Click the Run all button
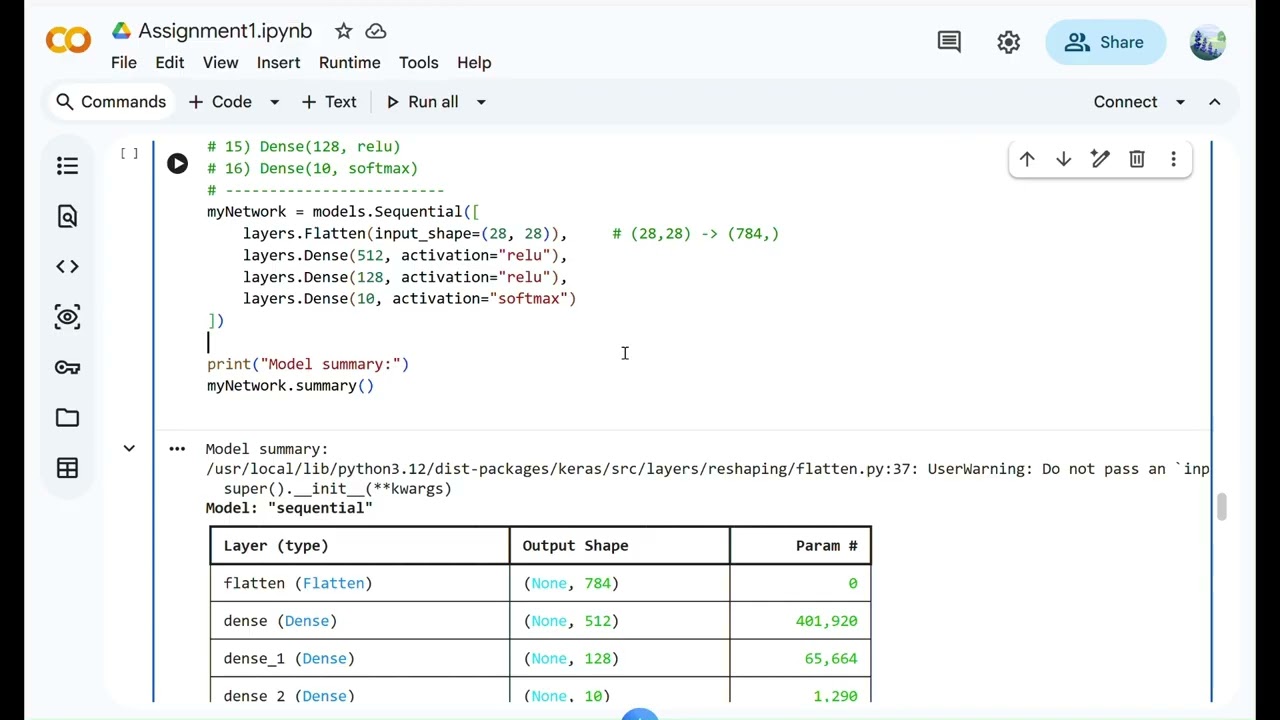 coord(422,102)
